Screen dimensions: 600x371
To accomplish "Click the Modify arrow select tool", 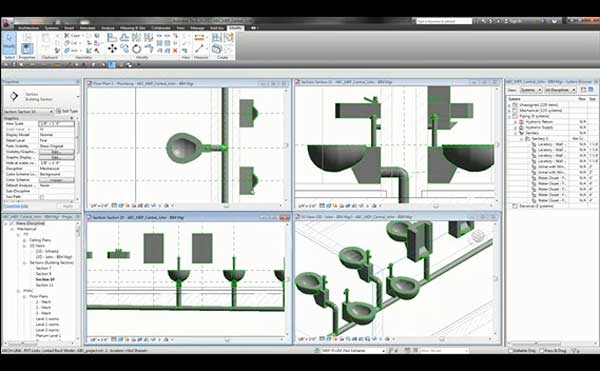I will point(9,43).
